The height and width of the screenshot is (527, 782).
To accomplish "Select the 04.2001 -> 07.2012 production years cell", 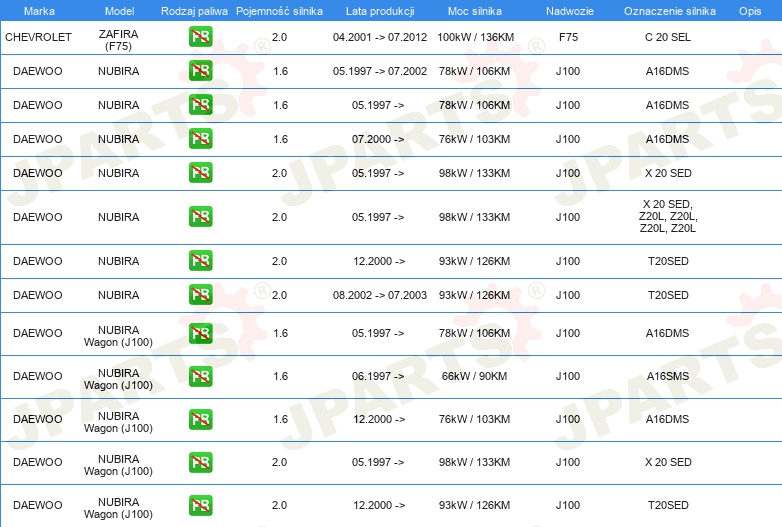I will [380, 37].
